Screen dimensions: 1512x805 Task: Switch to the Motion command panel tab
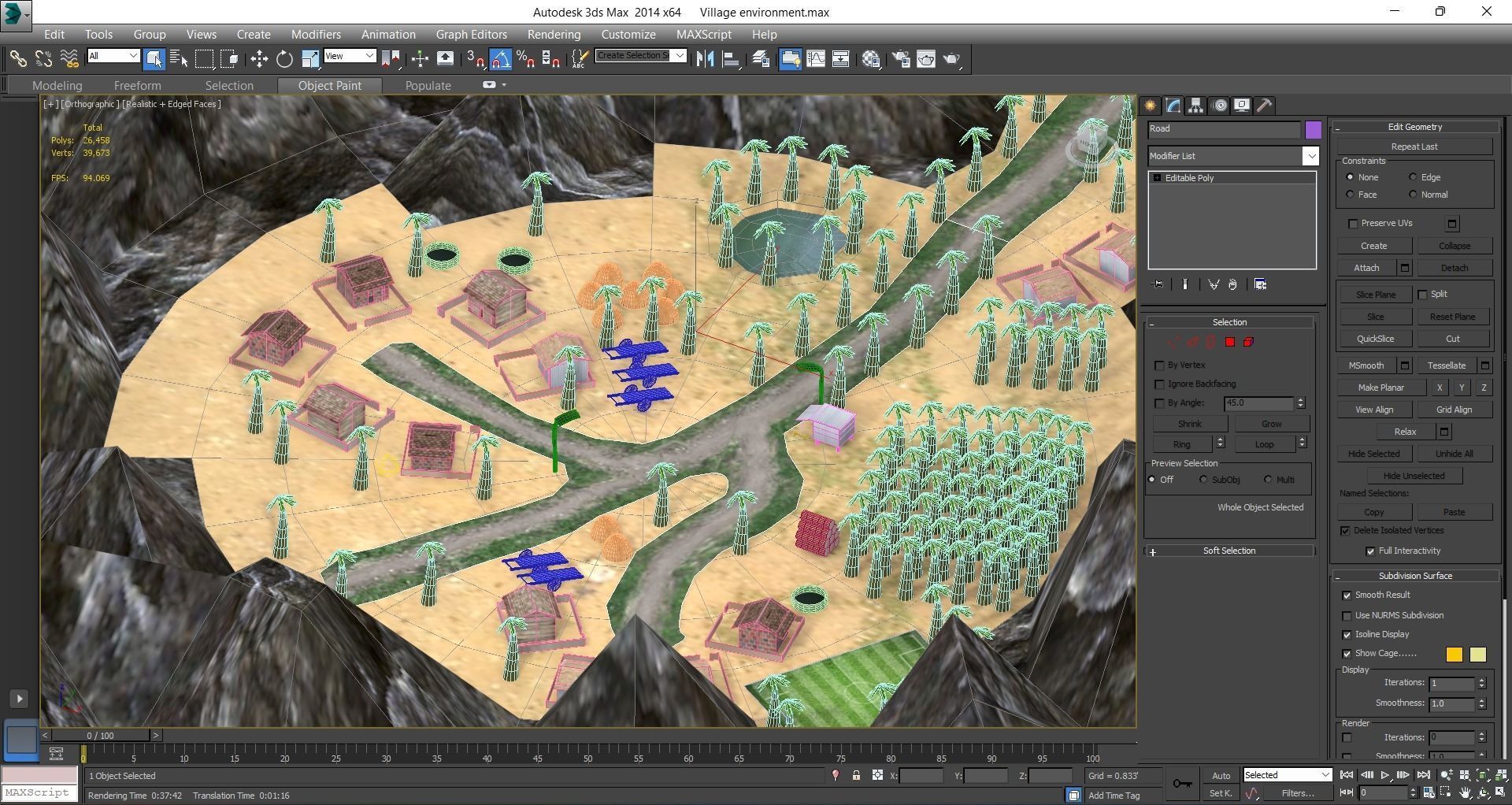click(1219, 106)
